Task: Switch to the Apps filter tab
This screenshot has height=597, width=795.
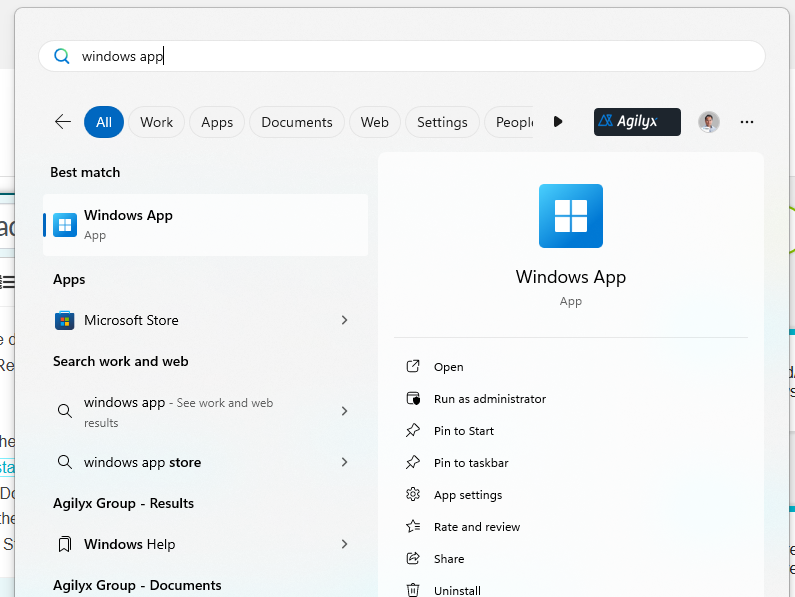Action: pos(216,122)
